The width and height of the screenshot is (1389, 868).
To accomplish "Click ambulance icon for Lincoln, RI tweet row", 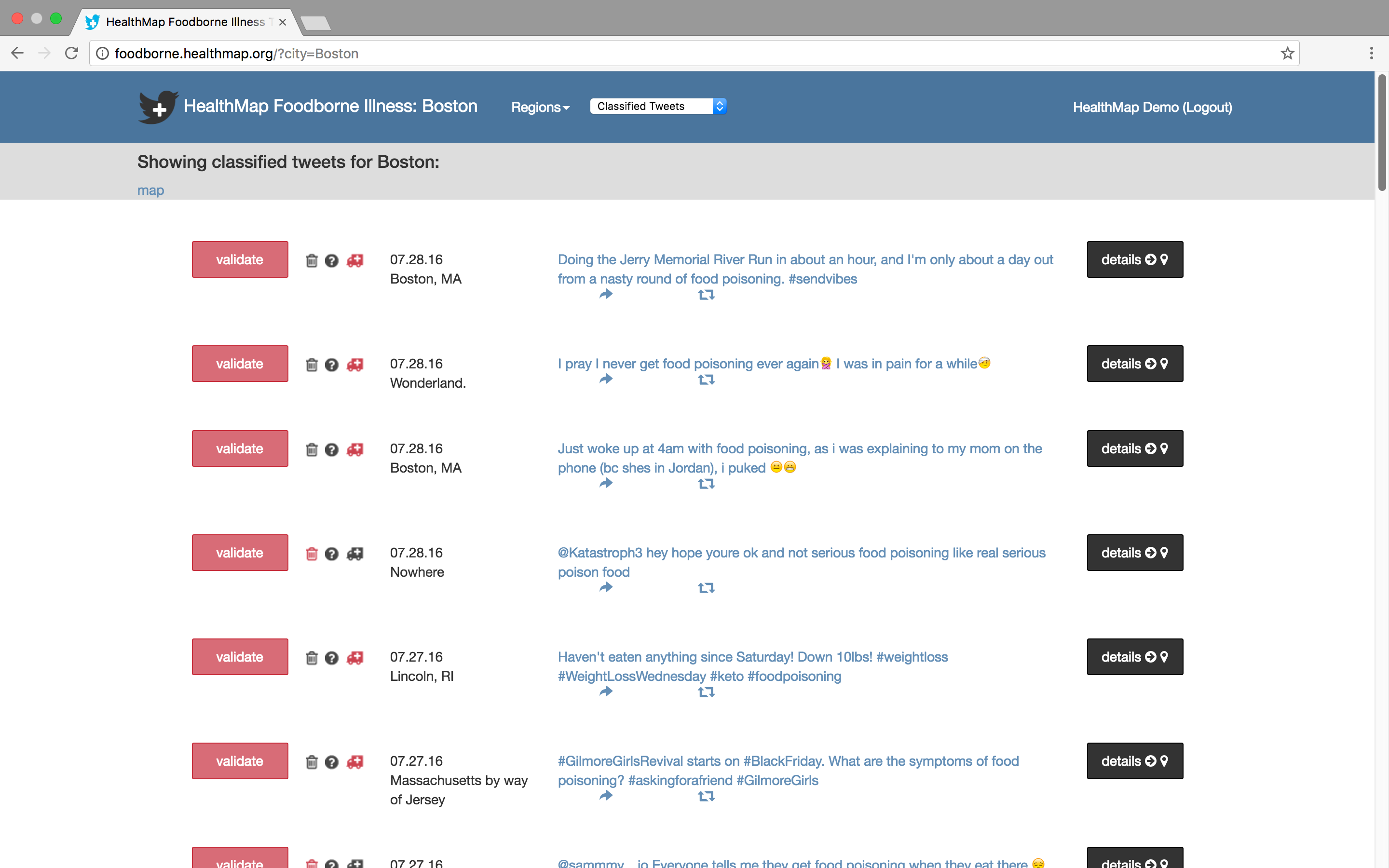I will click(x=355, y=658).
